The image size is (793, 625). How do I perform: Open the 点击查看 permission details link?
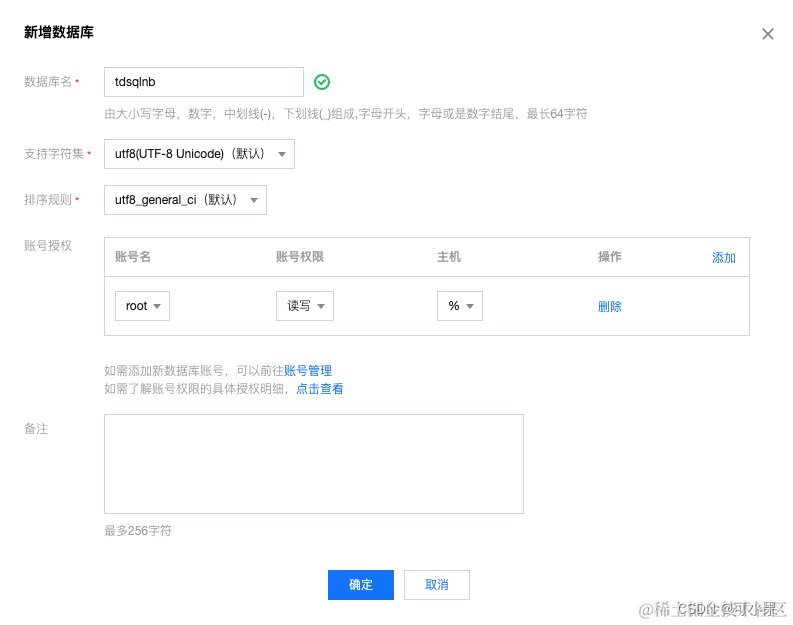319,389
